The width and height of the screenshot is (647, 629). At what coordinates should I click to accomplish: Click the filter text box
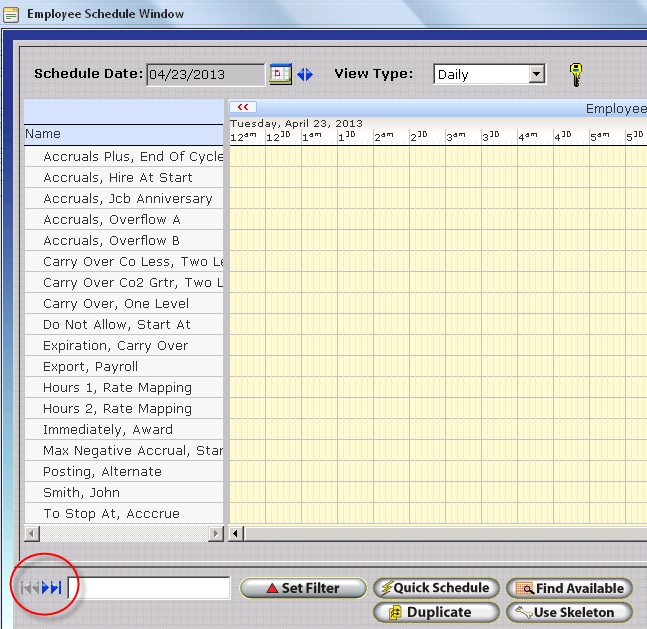coord(150,588)
